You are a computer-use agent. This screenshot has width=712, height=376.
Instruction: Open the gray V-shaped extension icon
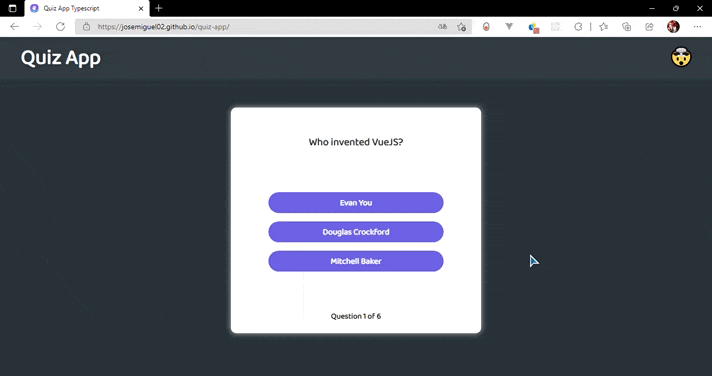click(x=509, y=27)
